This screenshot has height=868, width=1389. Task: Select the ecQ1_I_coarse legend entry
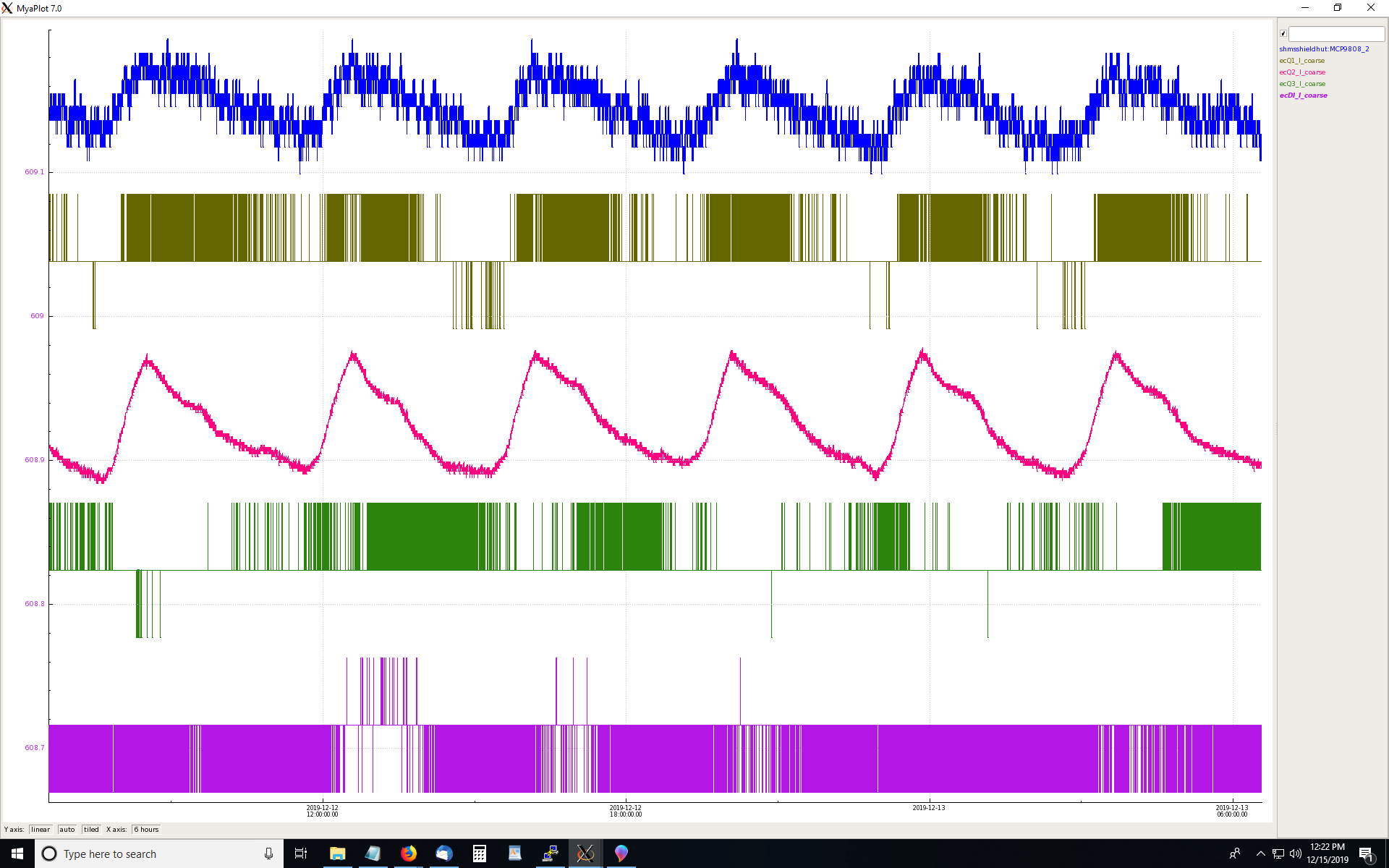coord(1302,61)
